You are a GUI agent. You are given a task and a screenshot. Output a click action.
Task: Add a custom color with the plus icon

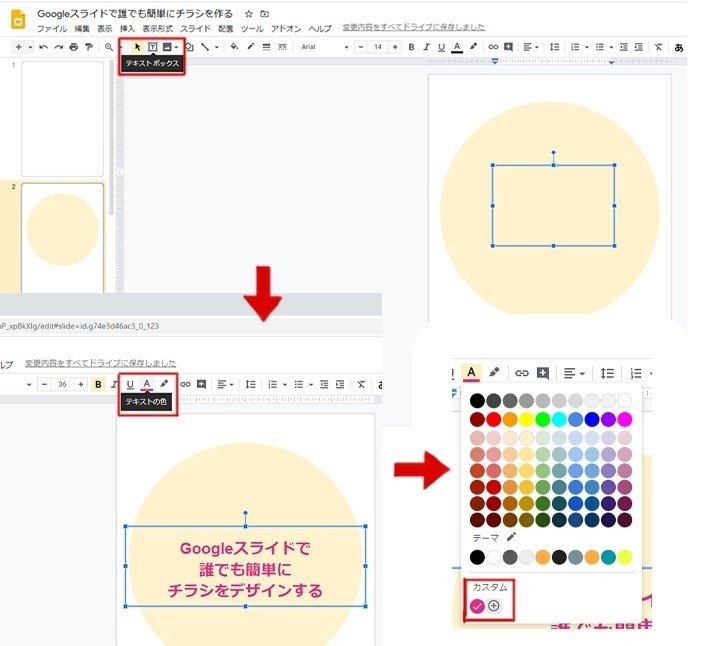pyautogui.click(x=493, y=606)
